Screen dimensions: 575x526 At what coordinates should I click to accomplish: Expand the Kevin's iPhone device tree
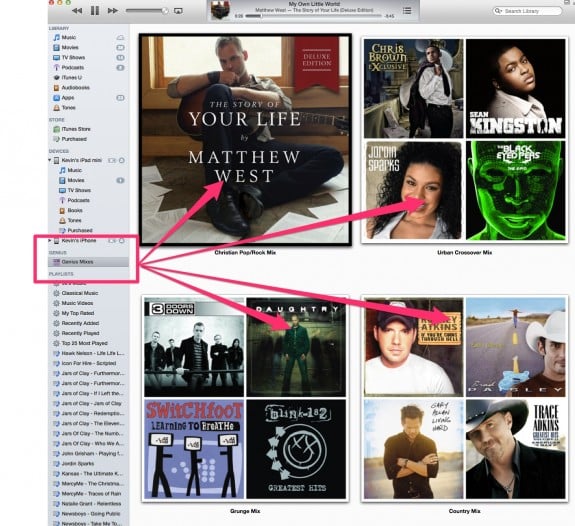(x=50, y=241)
